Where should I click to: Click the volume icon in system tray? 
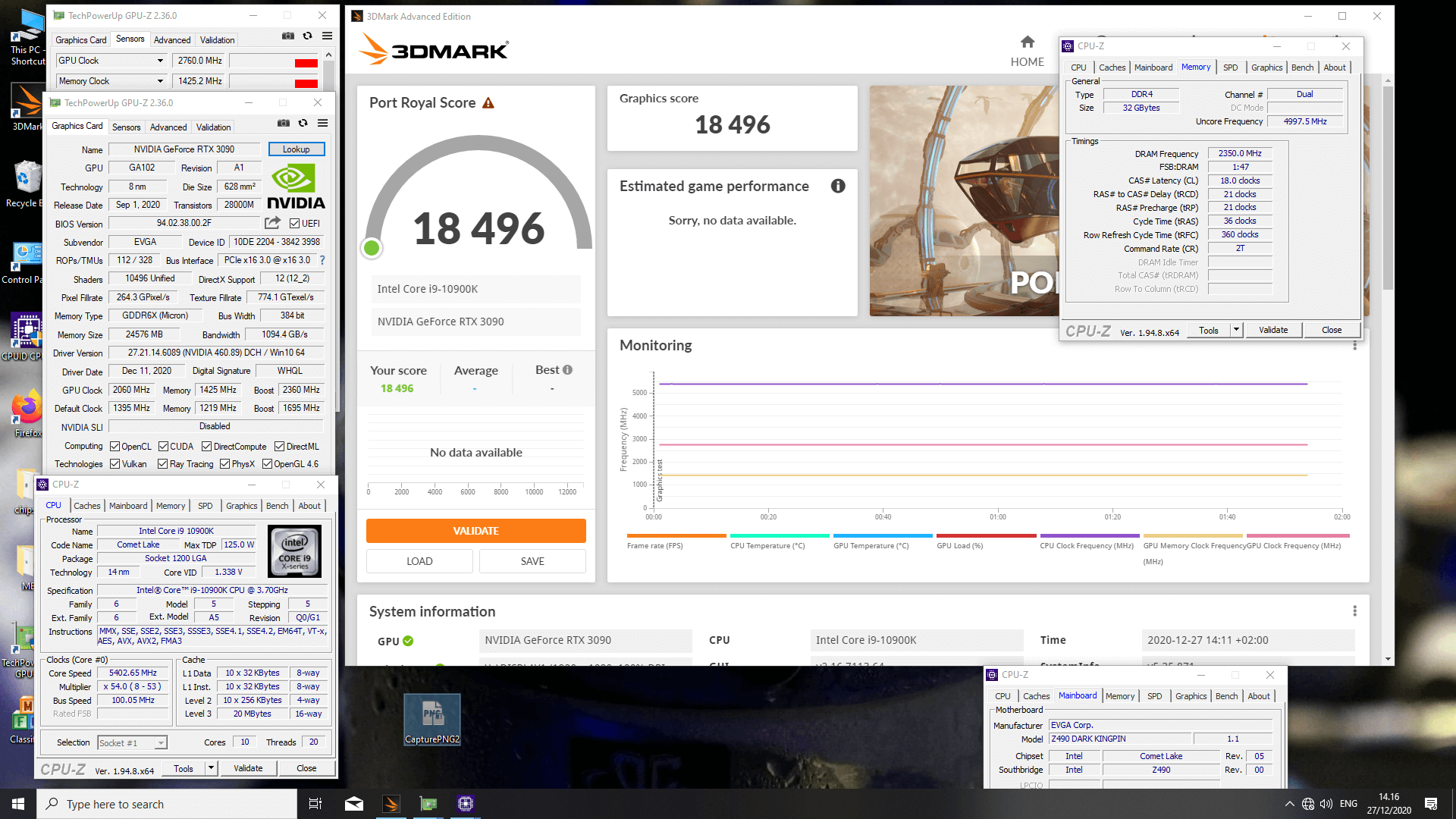[1326, 804]
